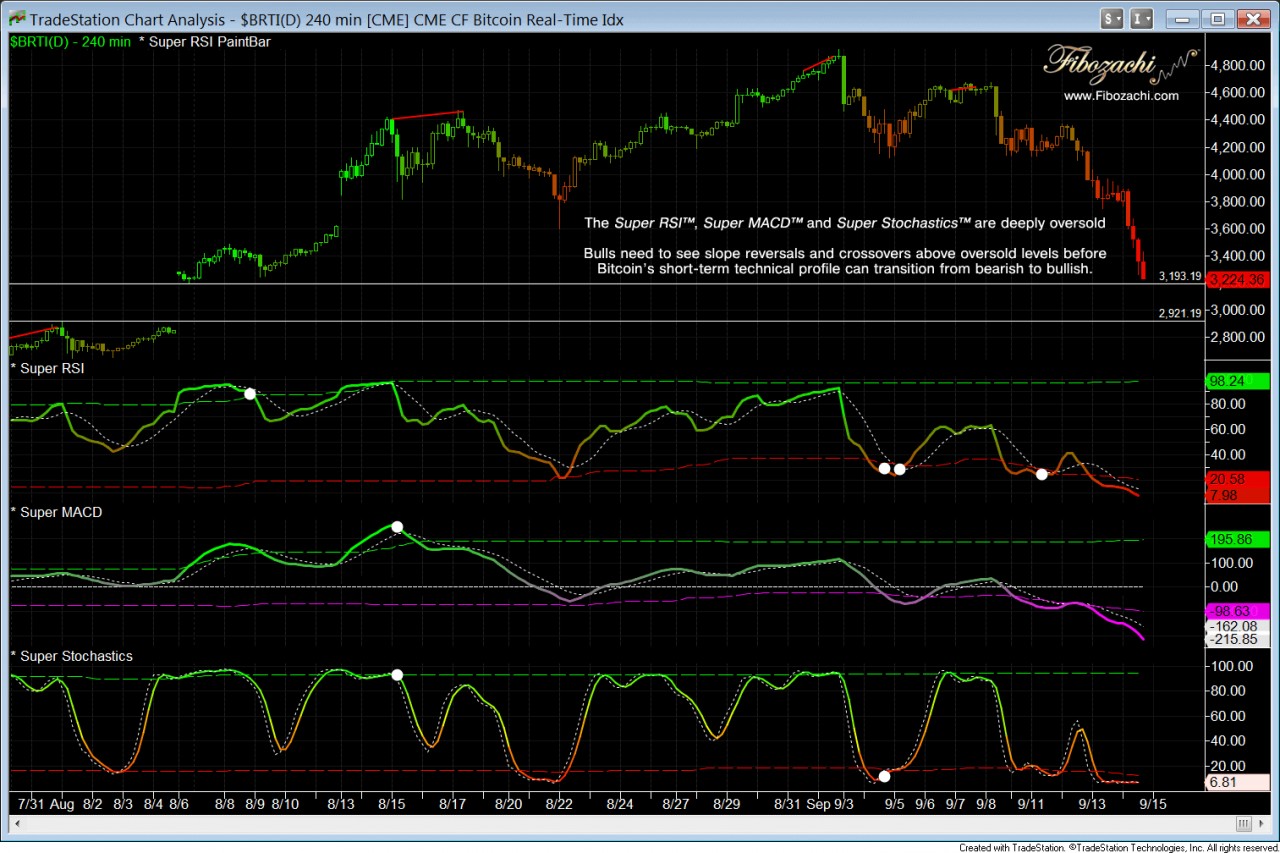This screenshot has width=1280, height=853.
Task: Click the -215.85 MACD value tag
Action: (1238, 640)
